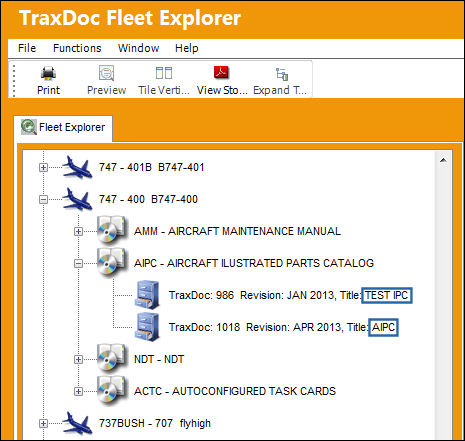Viewport: 465px width, 441px height.
Task: Expand the ACTC task cards node
Action: (x=78, y=391)
